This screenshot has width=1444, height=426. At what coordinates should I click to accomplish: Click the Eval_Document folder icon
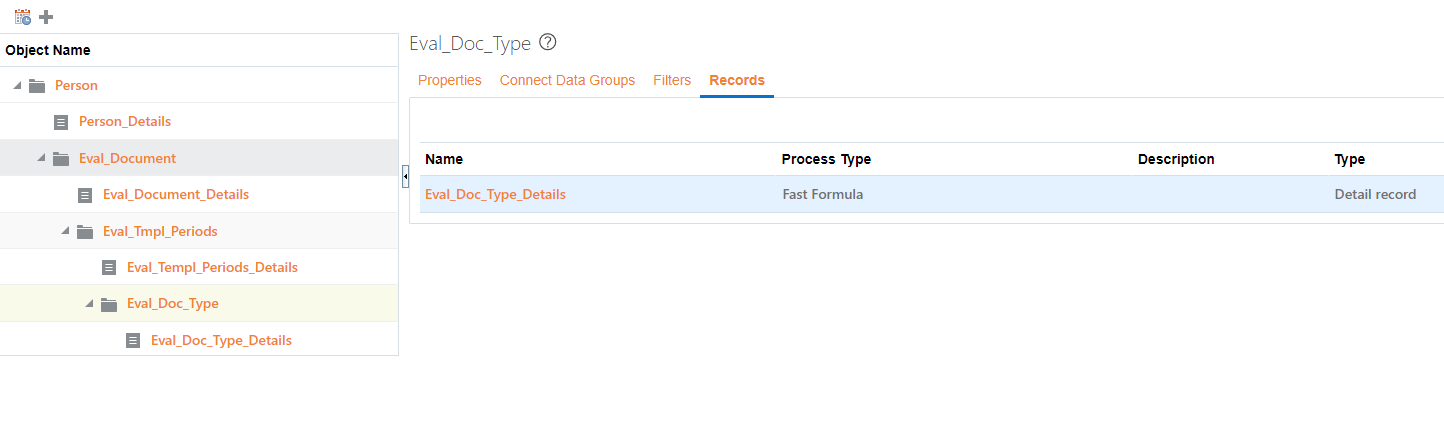coord(61,159)
